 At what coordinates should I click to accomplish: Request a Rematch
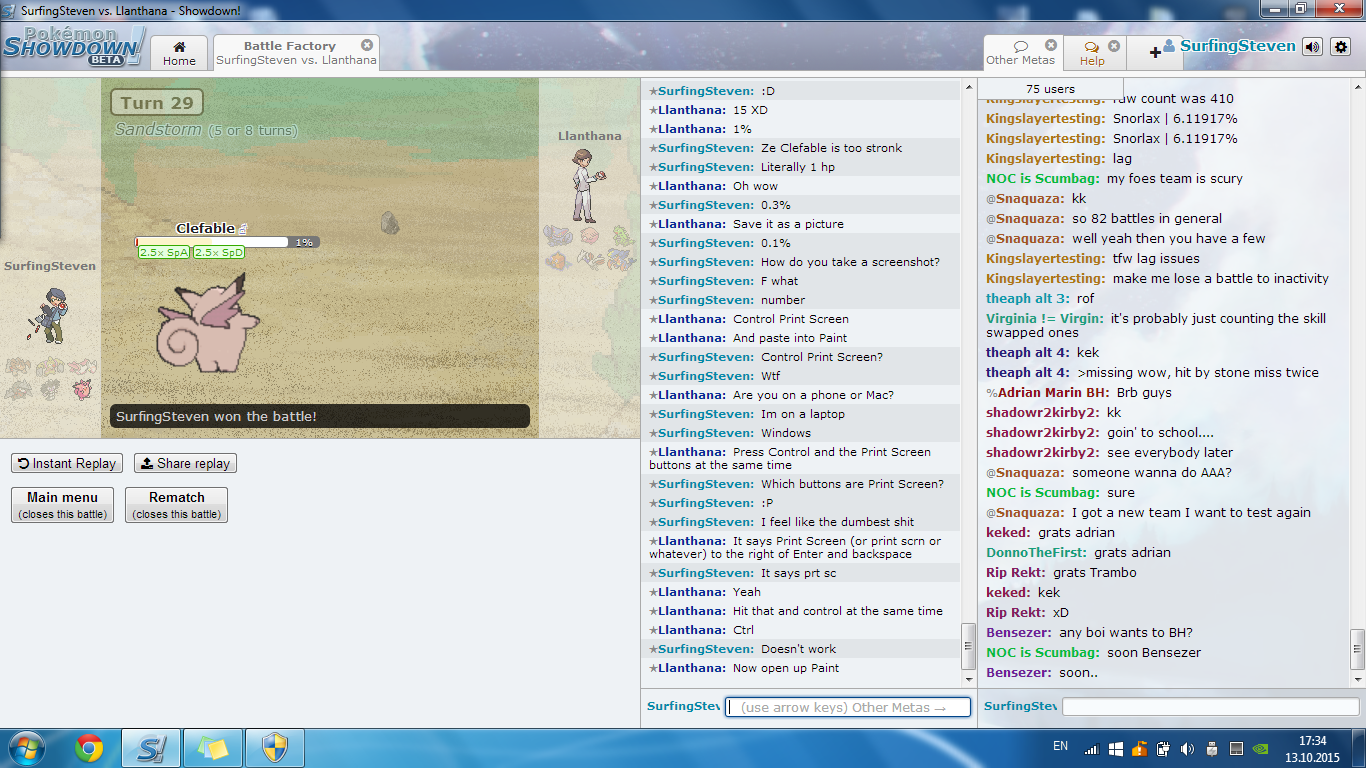pyautogui.click(x=176, y=505)
